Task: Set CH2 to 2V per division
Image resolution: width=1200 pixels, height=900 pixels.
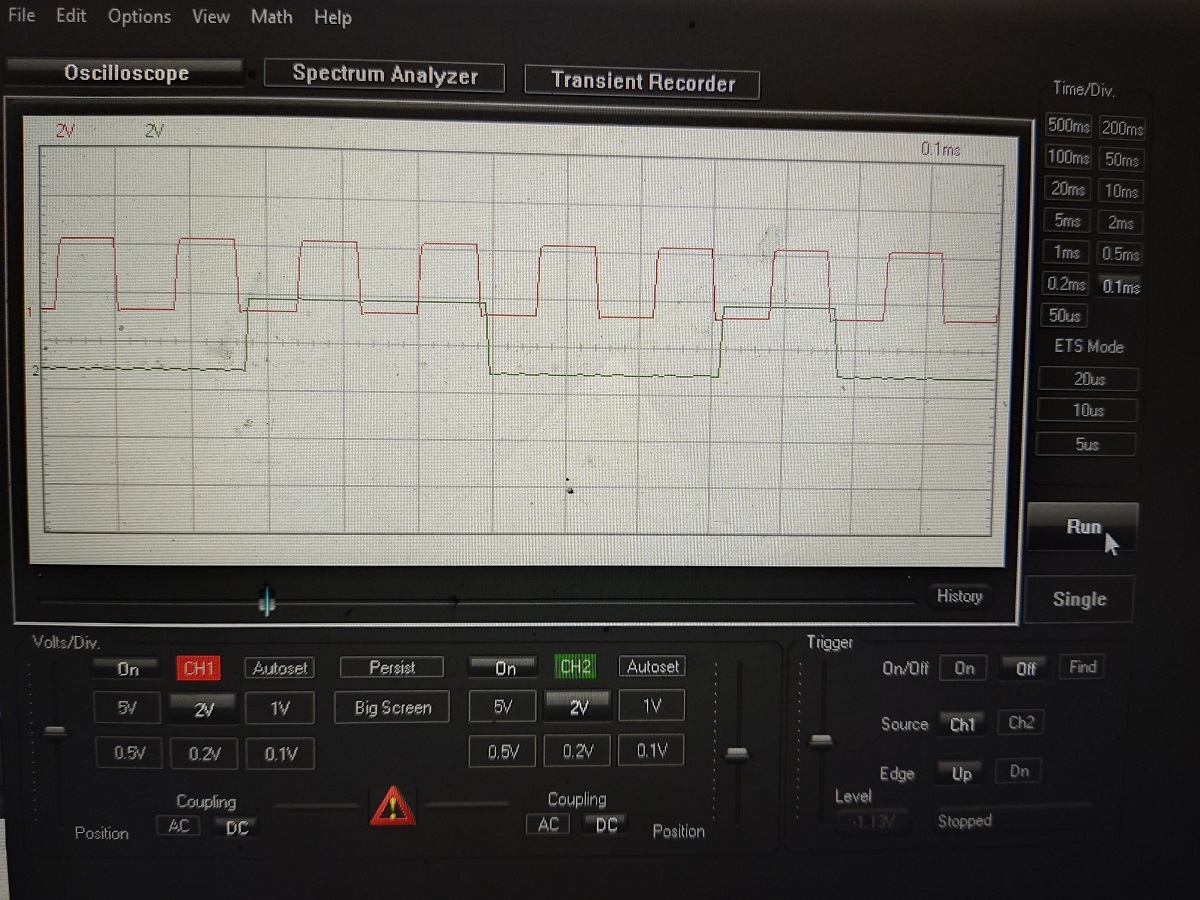Action: pyautogui.click(x=578, y=706)
